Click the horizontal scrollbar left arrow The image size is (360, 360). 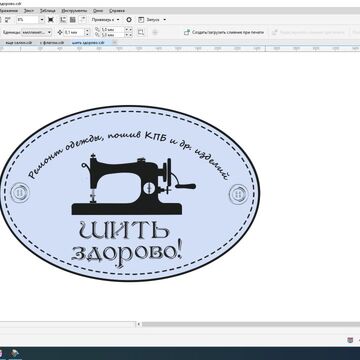click(139, 324)
